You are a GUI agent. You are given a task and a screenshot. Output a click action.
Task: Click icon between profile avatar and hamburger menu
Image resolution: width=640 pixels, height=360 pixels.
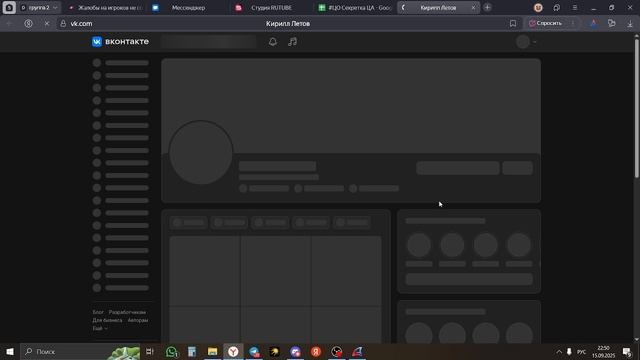[557, 7]
